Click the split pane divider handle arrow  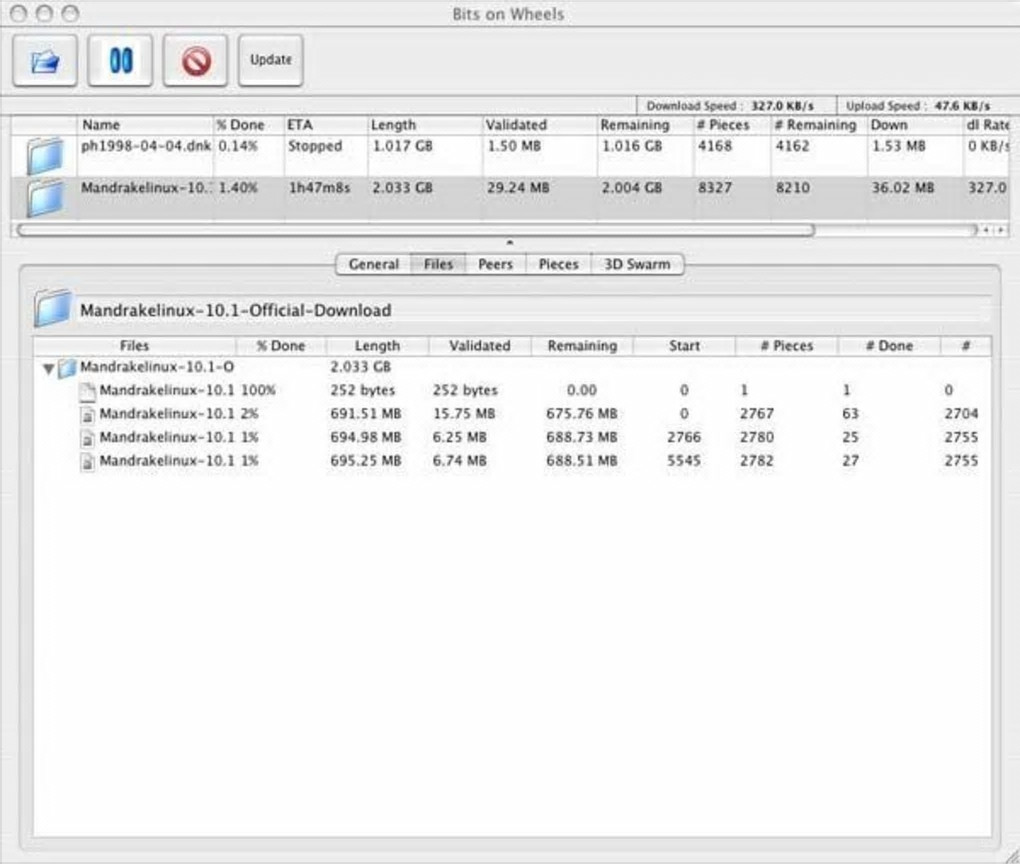coord(510,243)
